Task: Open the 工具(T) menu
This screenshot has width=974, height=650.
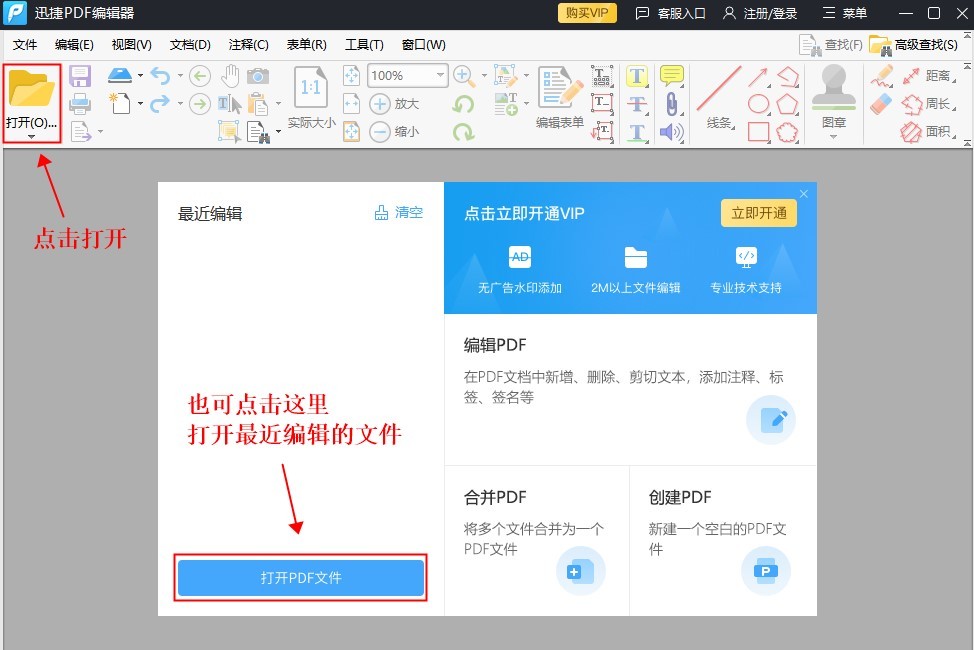Action: [364, 45]
